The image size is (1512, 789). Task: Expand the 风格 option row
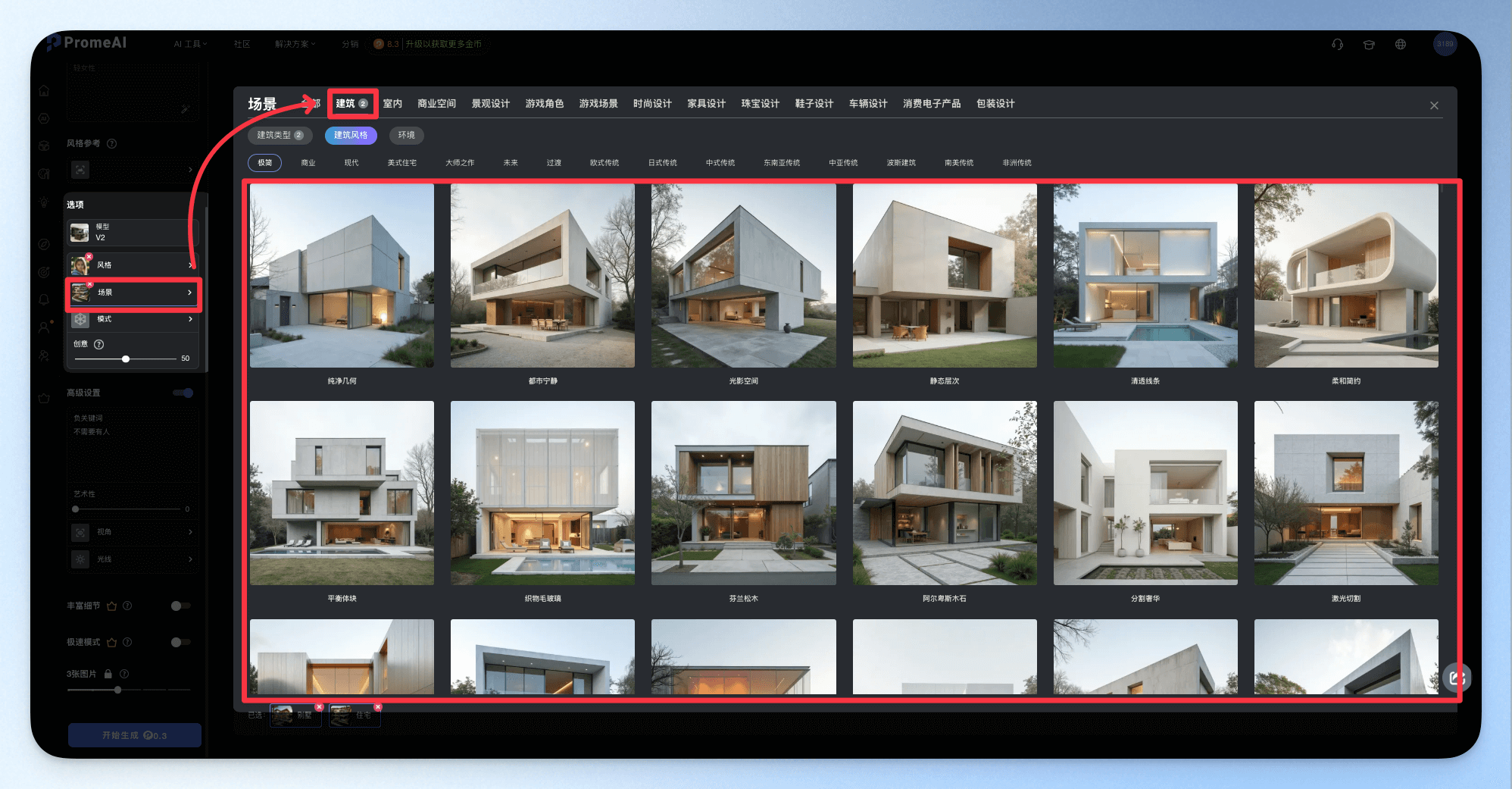coord(133,265)
